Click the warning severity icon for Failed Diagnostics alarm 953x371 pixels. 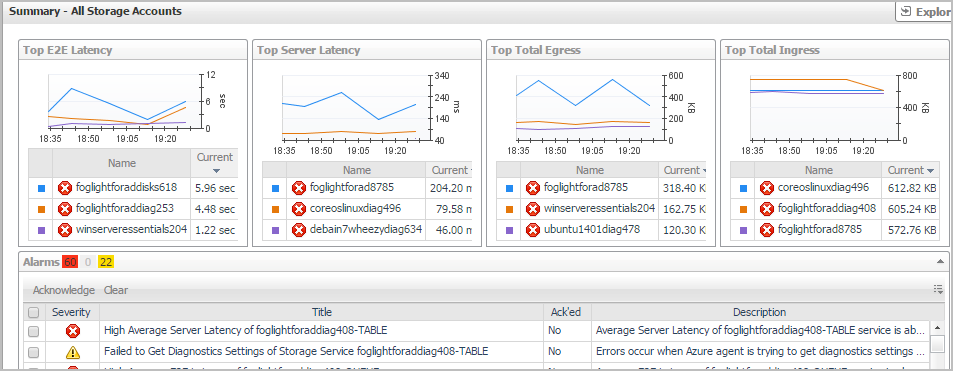[72, 352]
